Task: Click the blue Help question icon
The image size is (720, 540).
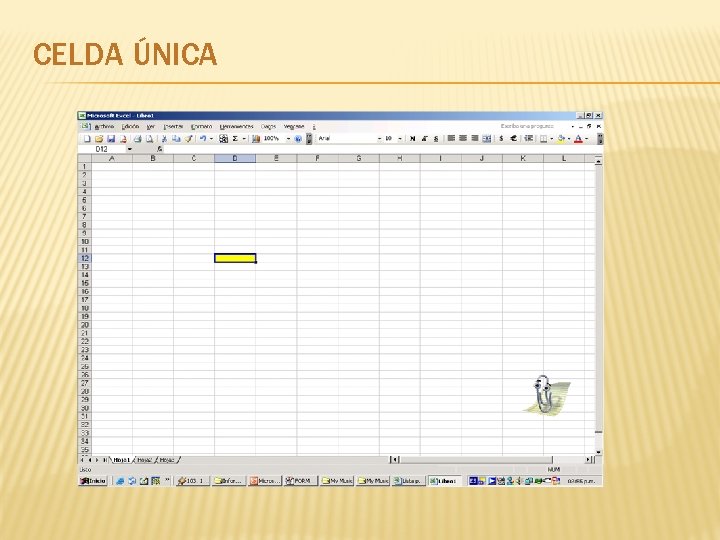Action: [x=298, y=139]
